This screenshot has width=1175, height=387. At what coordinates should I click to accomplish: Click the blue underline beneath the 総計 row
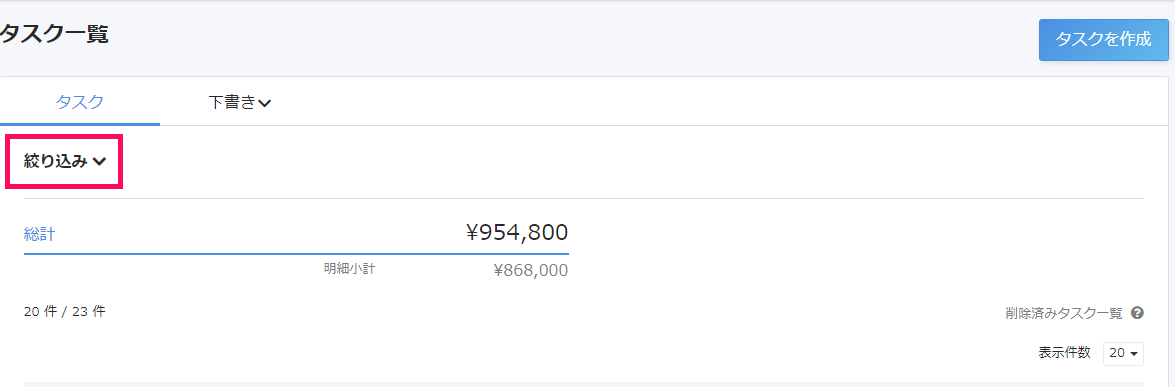pyautogui.click(x=296, y=254)
